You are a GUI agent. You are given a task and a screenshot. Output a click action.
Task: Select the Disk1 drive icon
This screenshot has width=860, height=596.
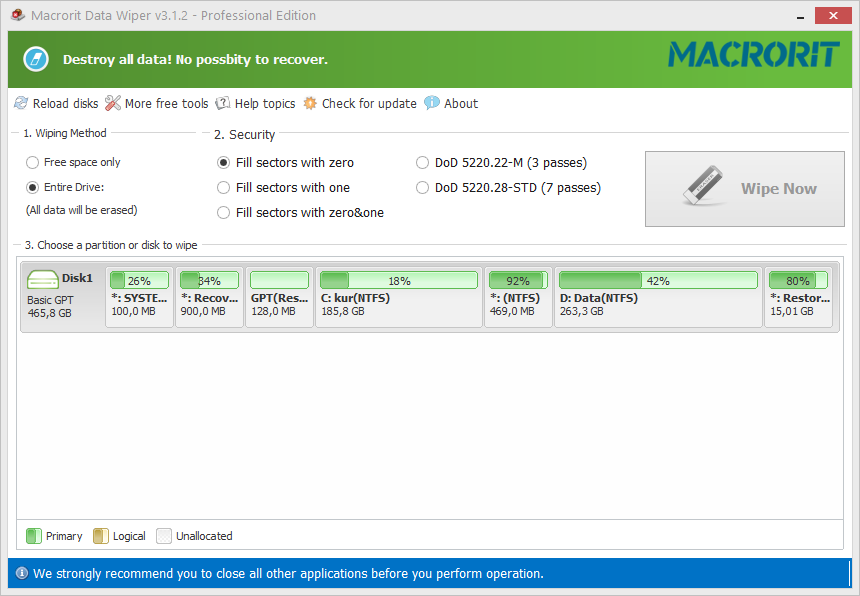click(x=42, y=279)
